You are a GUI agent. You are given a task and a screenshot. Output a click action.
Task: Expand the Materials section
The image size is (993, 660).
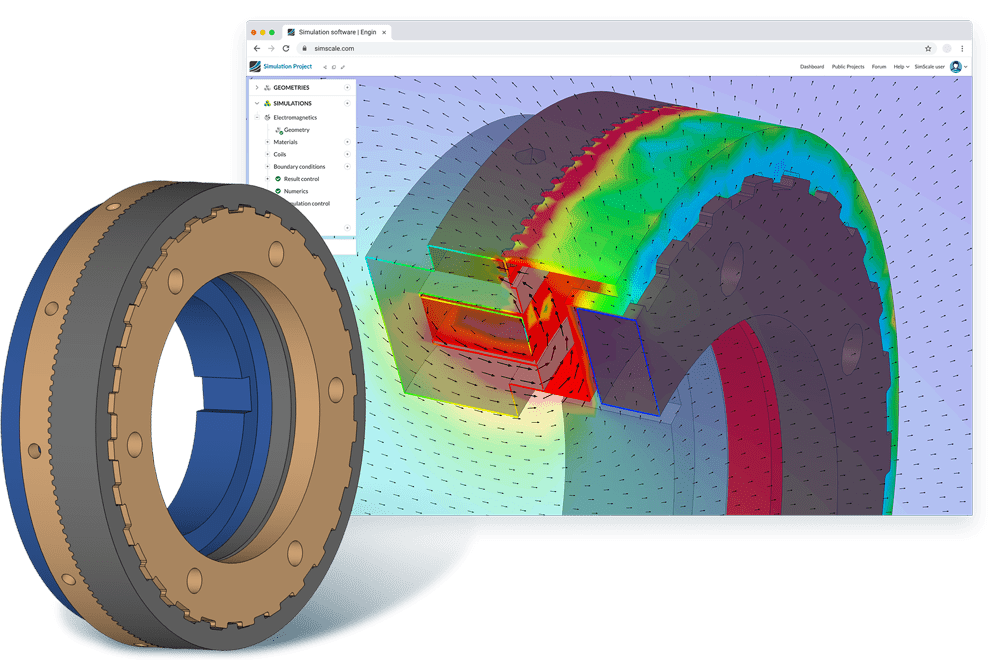(x=266, y=142)
